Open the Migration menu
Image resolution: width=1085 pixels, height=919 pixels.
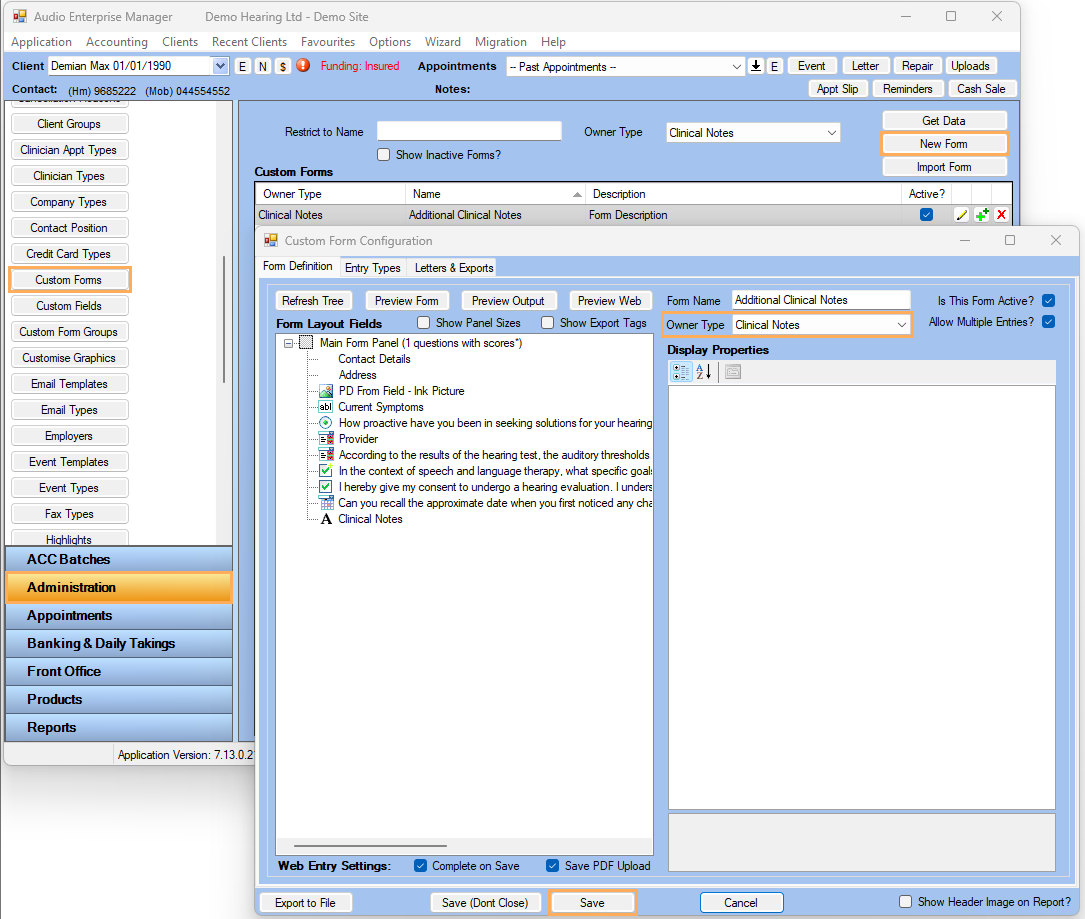tap(500, 42)
